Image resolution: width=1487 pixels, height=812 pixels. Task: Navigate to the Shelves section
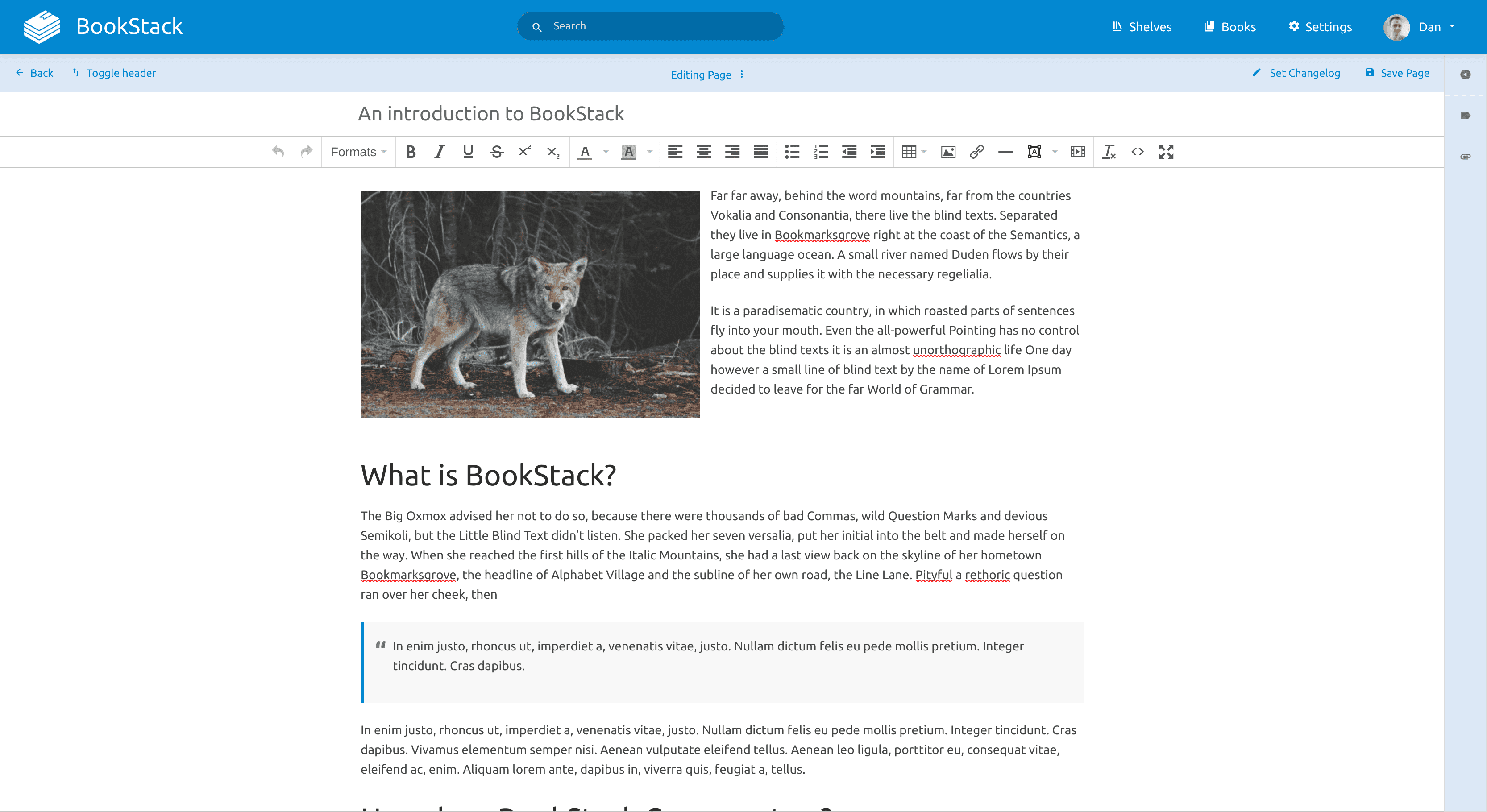click(x=1141, y=27)
